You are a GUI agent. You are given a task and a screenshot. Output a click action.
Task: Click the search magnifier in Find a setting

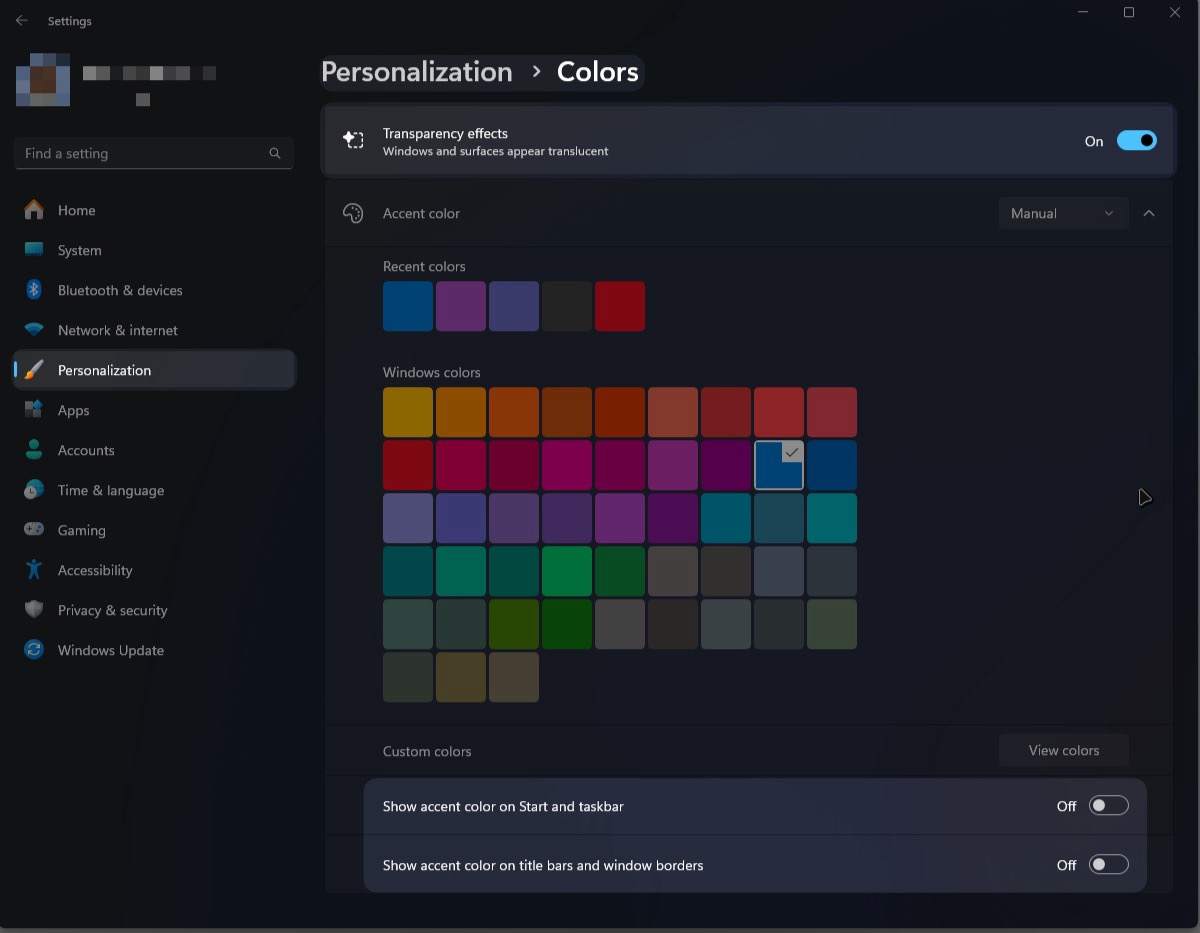coord(274,153)
